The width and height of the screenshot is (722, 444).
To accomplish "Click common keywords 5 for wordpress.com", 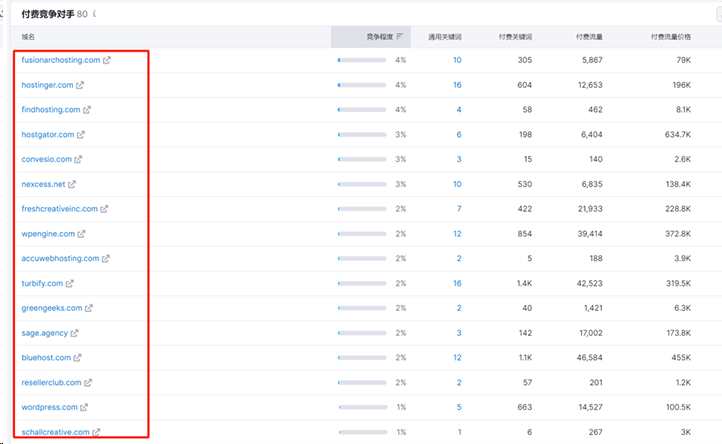I will [459, 407].
